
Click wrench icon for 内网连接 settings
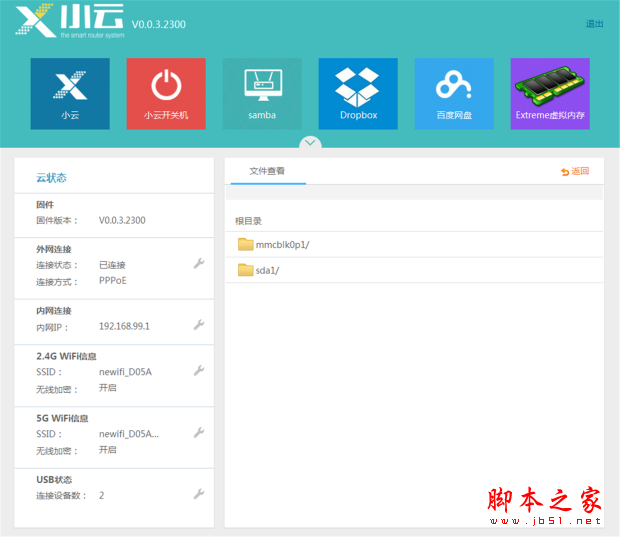click(x=199, y=325)
